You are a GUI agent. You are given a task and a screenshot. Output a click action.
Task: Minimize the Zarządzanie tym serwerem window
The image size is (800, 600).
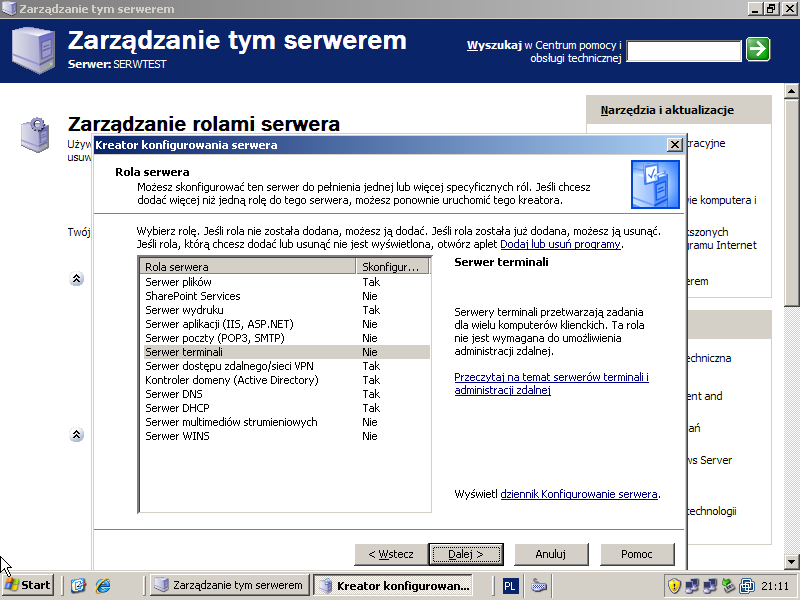[x=756, y=9]
